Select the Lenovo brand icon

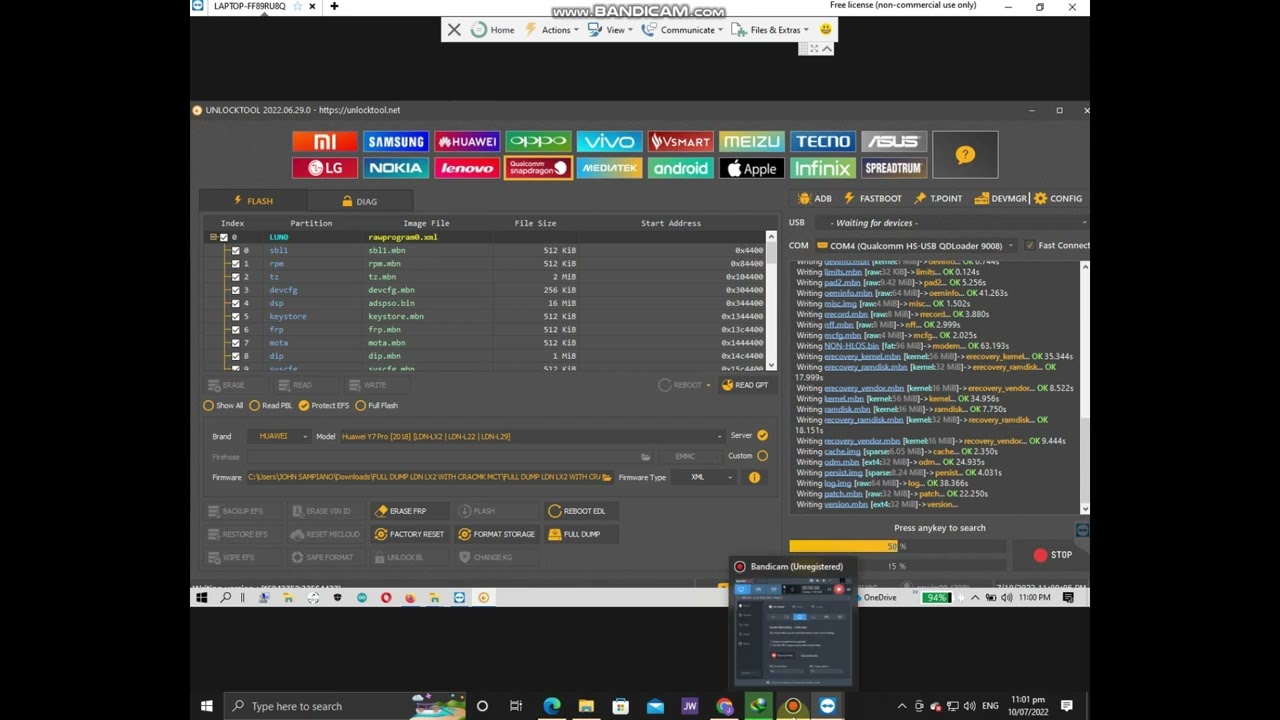466,168
